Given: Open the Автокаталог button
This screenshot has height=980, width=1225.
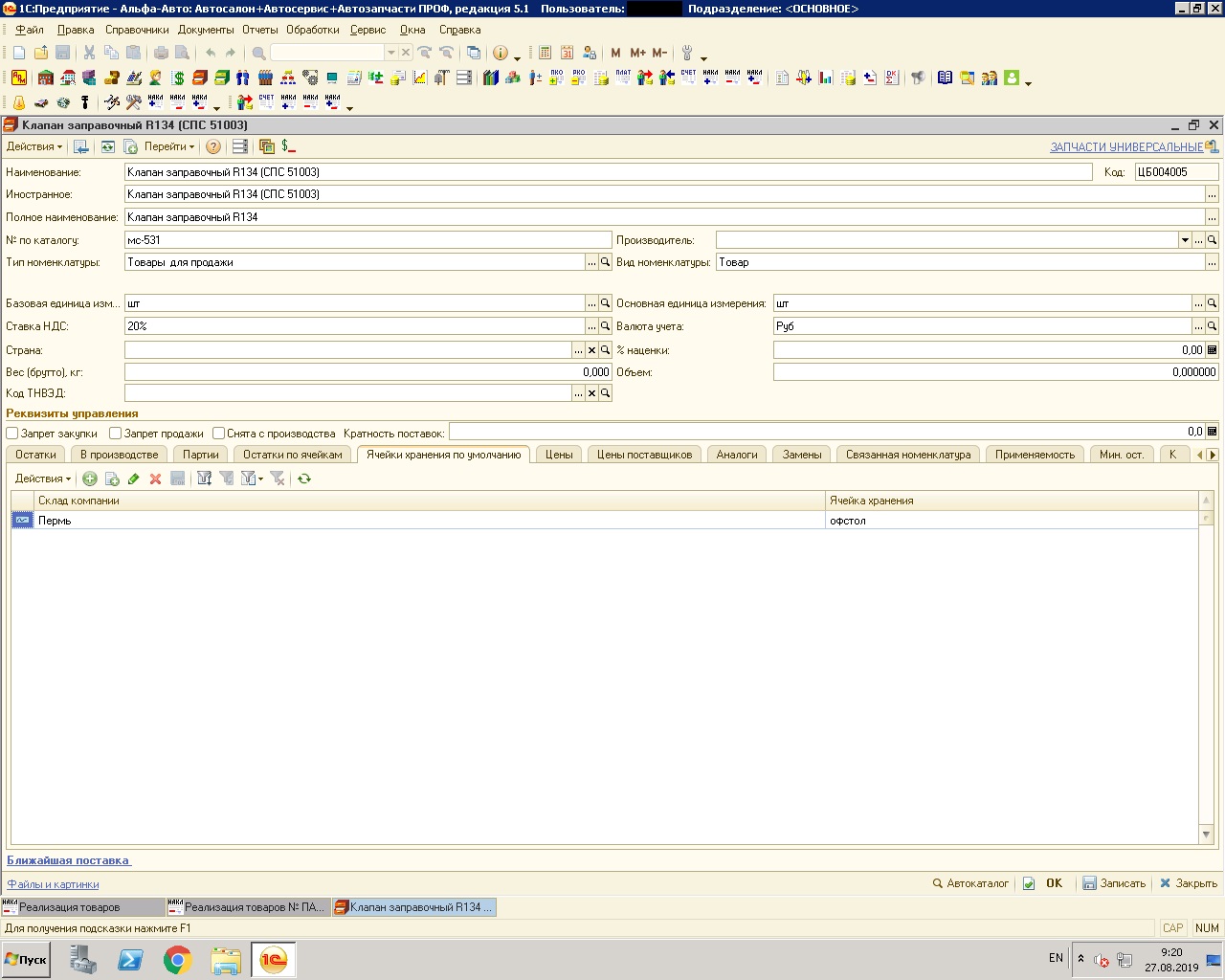Looking at the screenshot, I should pyautogui.click(x=970, y=883).
